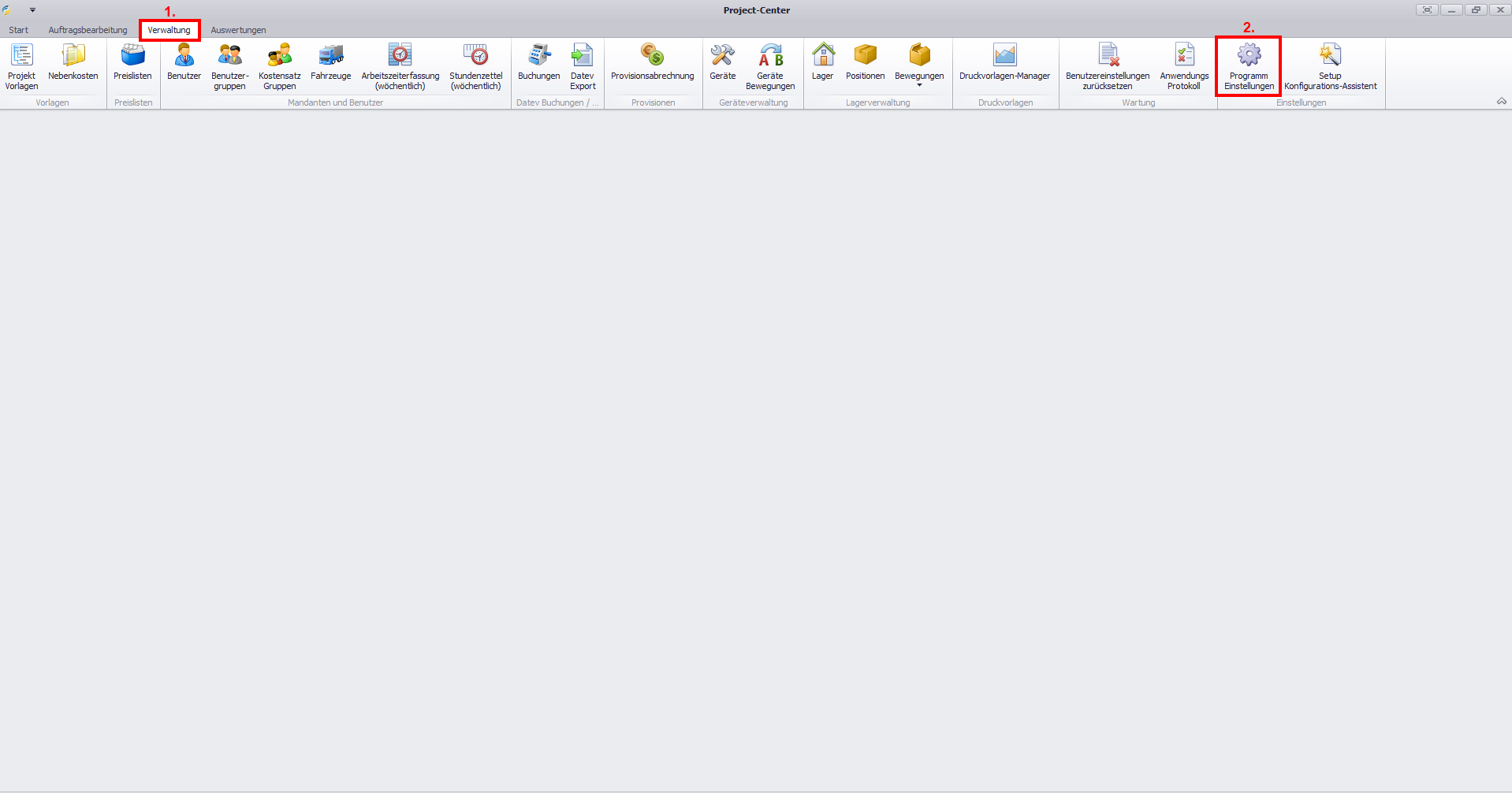Screen dimensions: 1512x793
Task: Open Programm Einstellungen
Action: pyautogui.click(x=1249, y=67)
